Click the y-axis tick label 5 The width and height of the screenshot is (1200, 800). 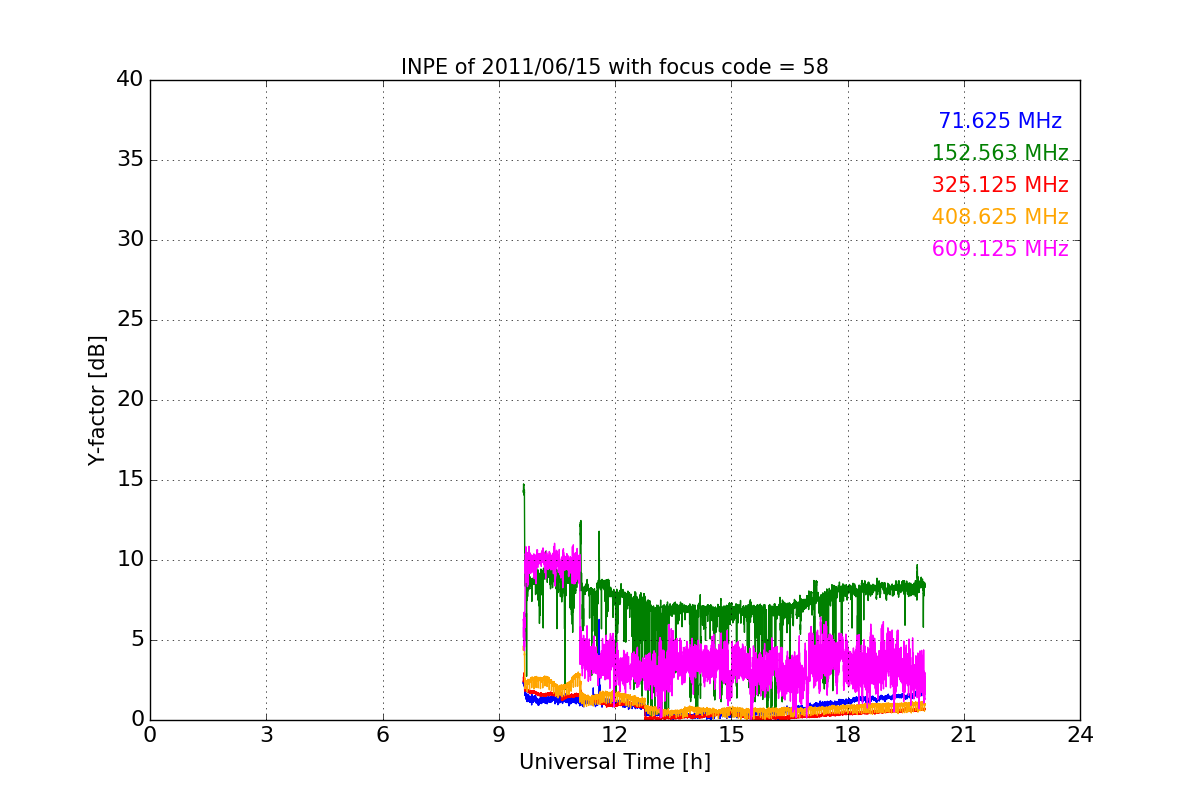137,640
